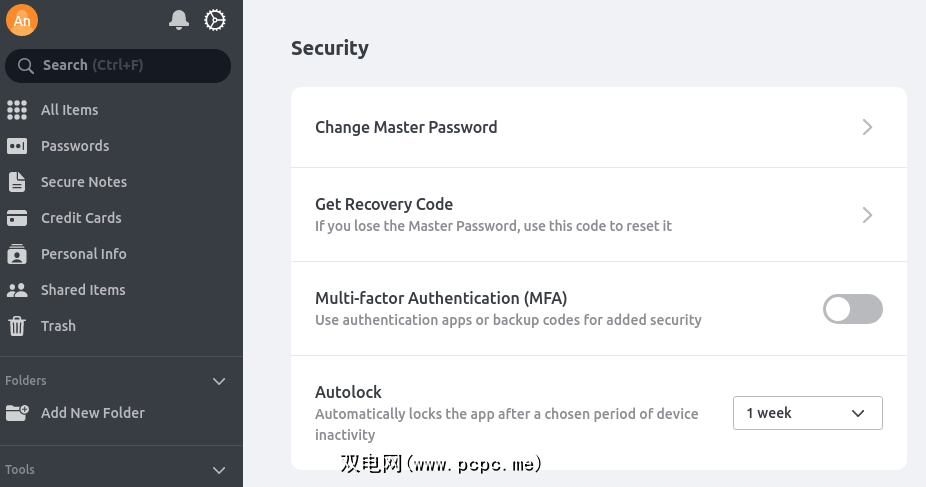Click the All Items grid icon
The image size is (926, 487).
tap(17, 110)
